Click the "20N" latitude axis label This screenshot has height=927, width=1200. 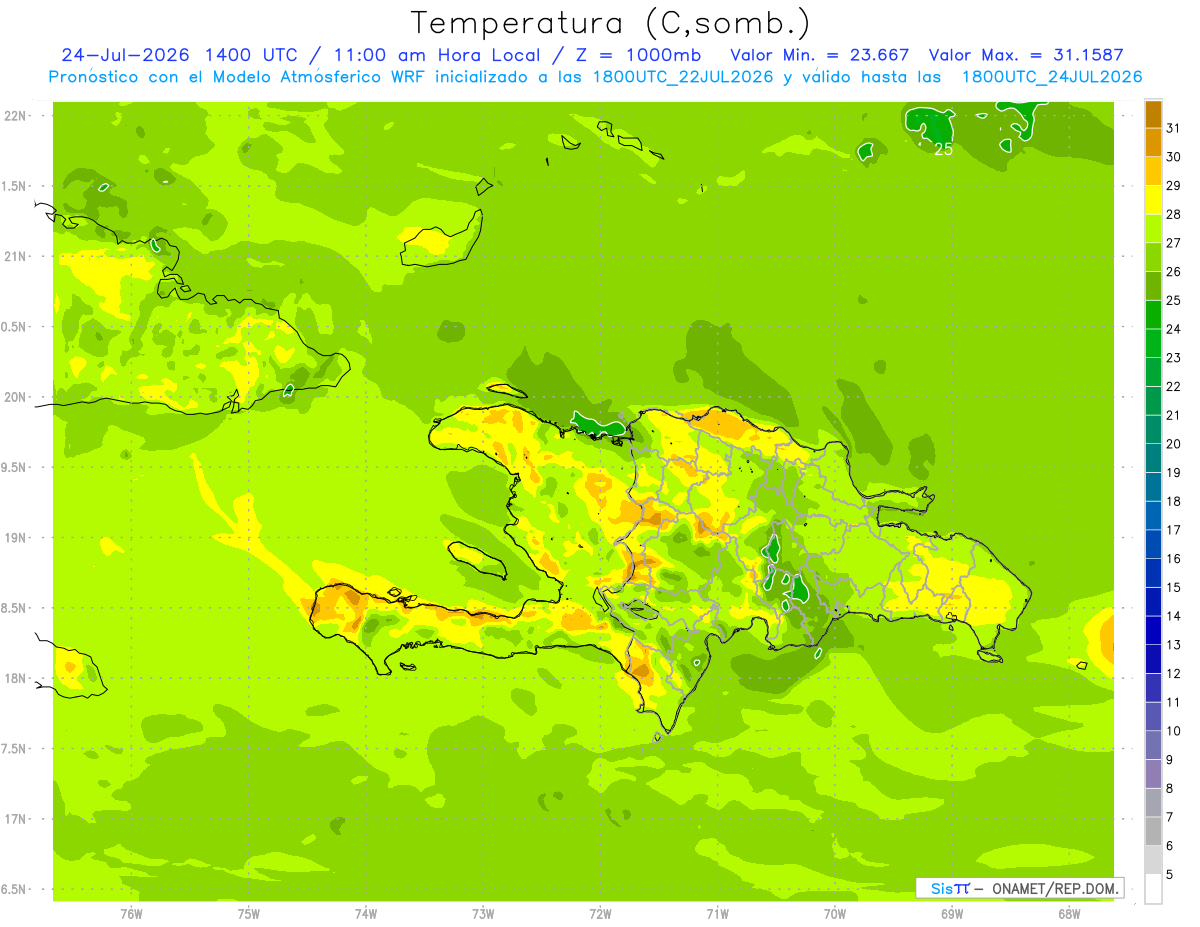pos(15,397)
